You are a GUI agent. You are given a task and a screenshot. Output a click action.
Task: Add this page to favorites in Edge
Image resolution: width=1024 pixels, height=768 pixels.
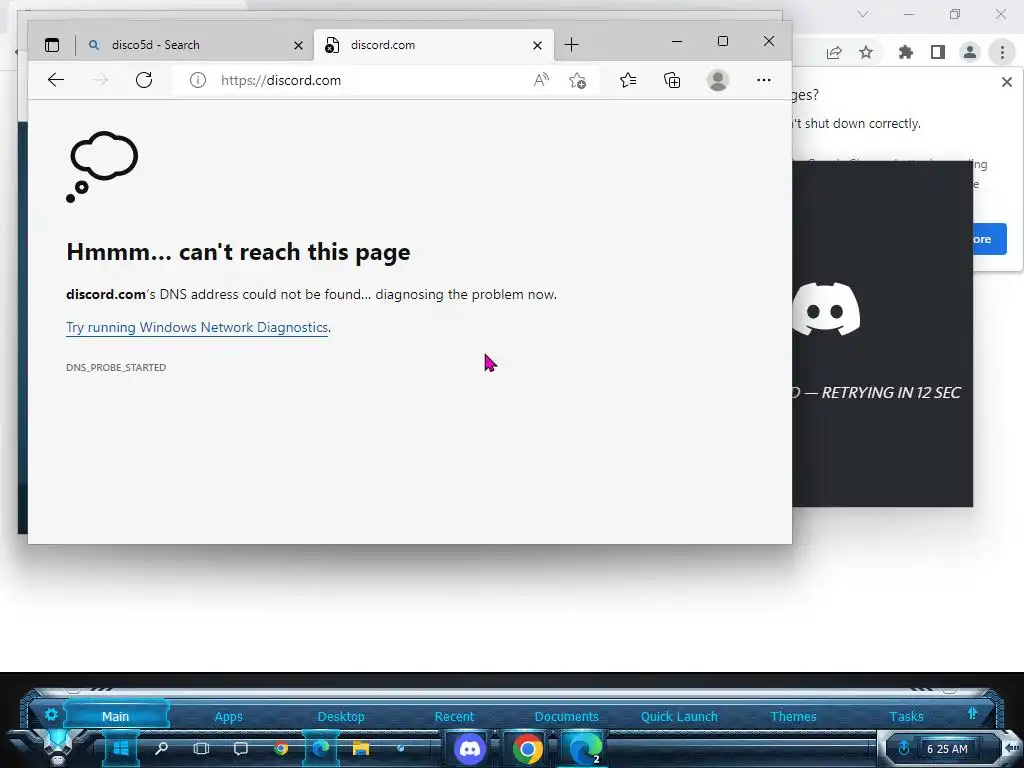click(x=577, y=80)
